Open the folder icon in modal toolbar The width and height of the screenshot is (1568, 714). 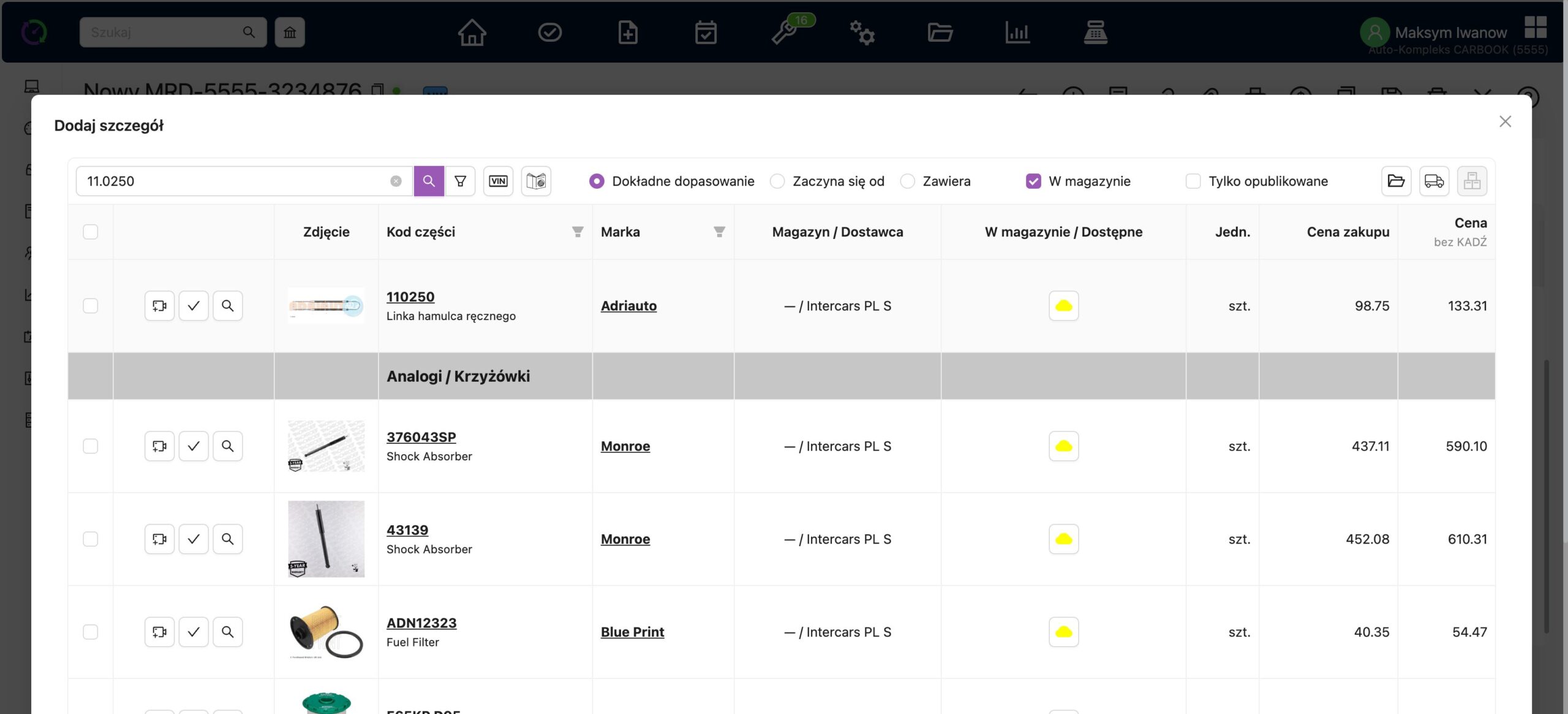pyautogui.click(x=1396, y=181)
